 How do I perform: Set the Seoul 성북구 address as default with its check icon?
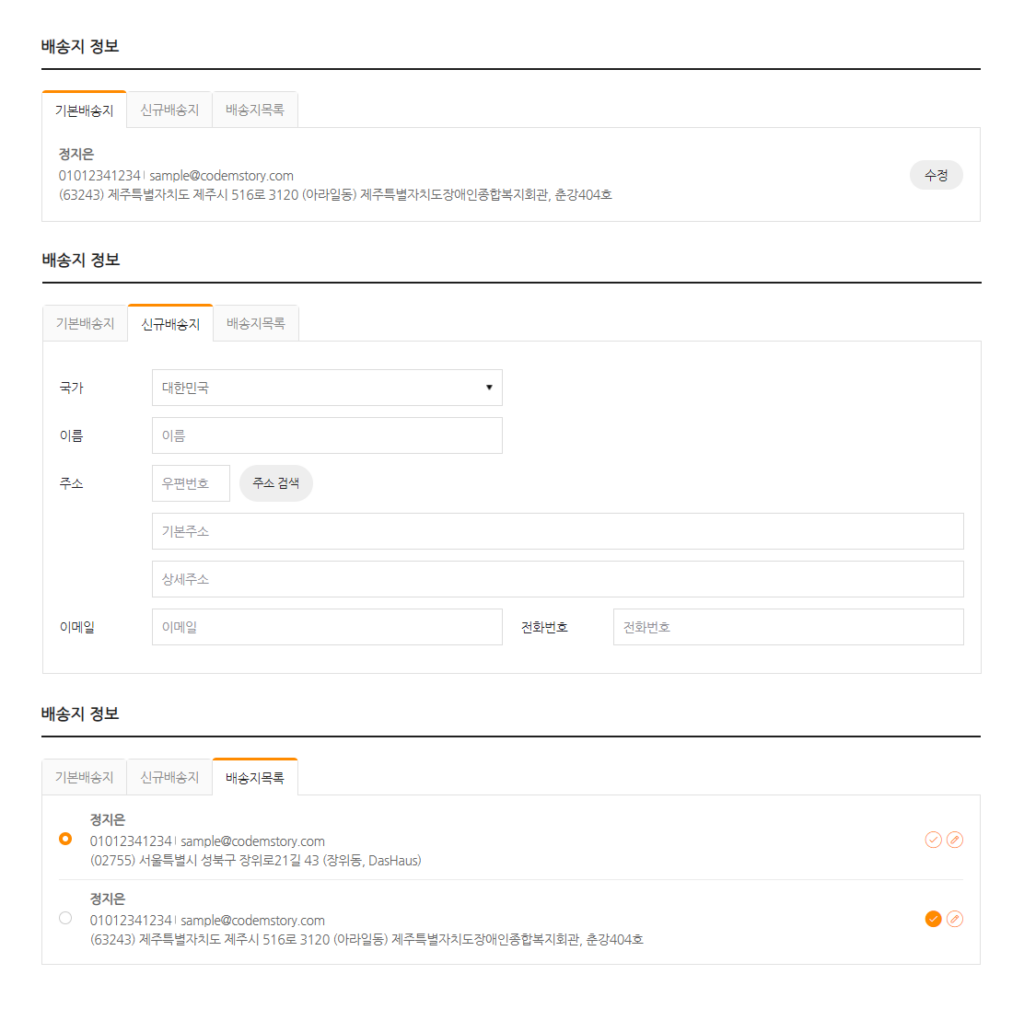(x=933, y=840)
